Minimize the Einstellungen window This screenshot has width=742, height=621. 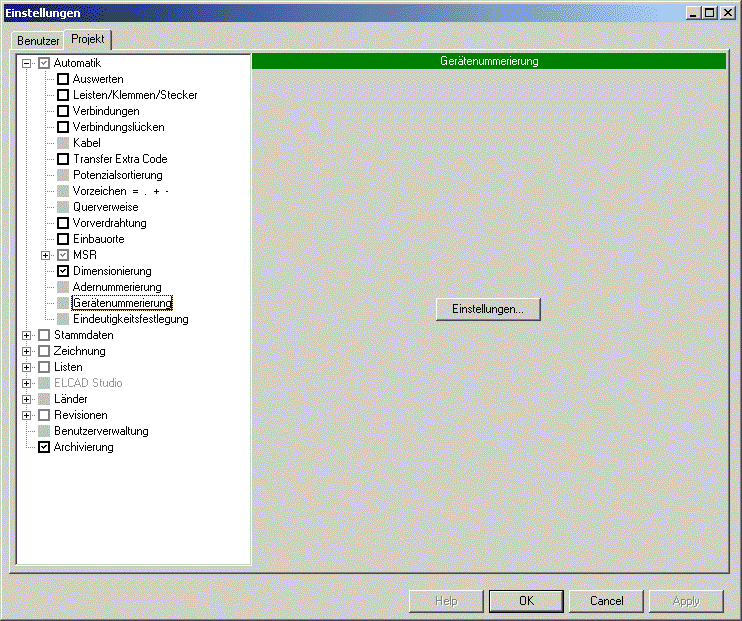693,13
